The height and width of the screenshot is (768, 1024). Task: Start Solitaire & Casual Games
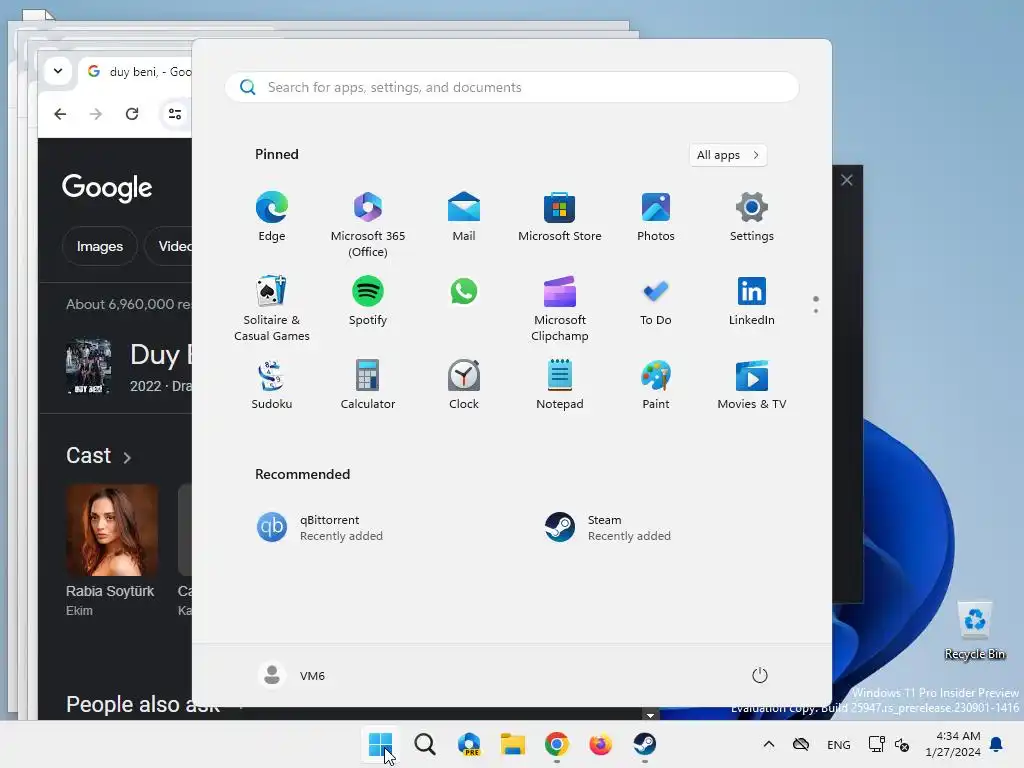(272, 308)
